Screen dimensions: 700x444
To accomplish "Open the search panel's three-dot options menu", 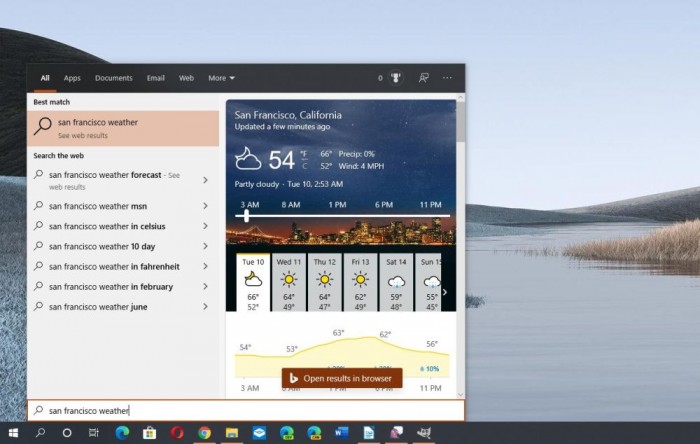I will (447, 78).
